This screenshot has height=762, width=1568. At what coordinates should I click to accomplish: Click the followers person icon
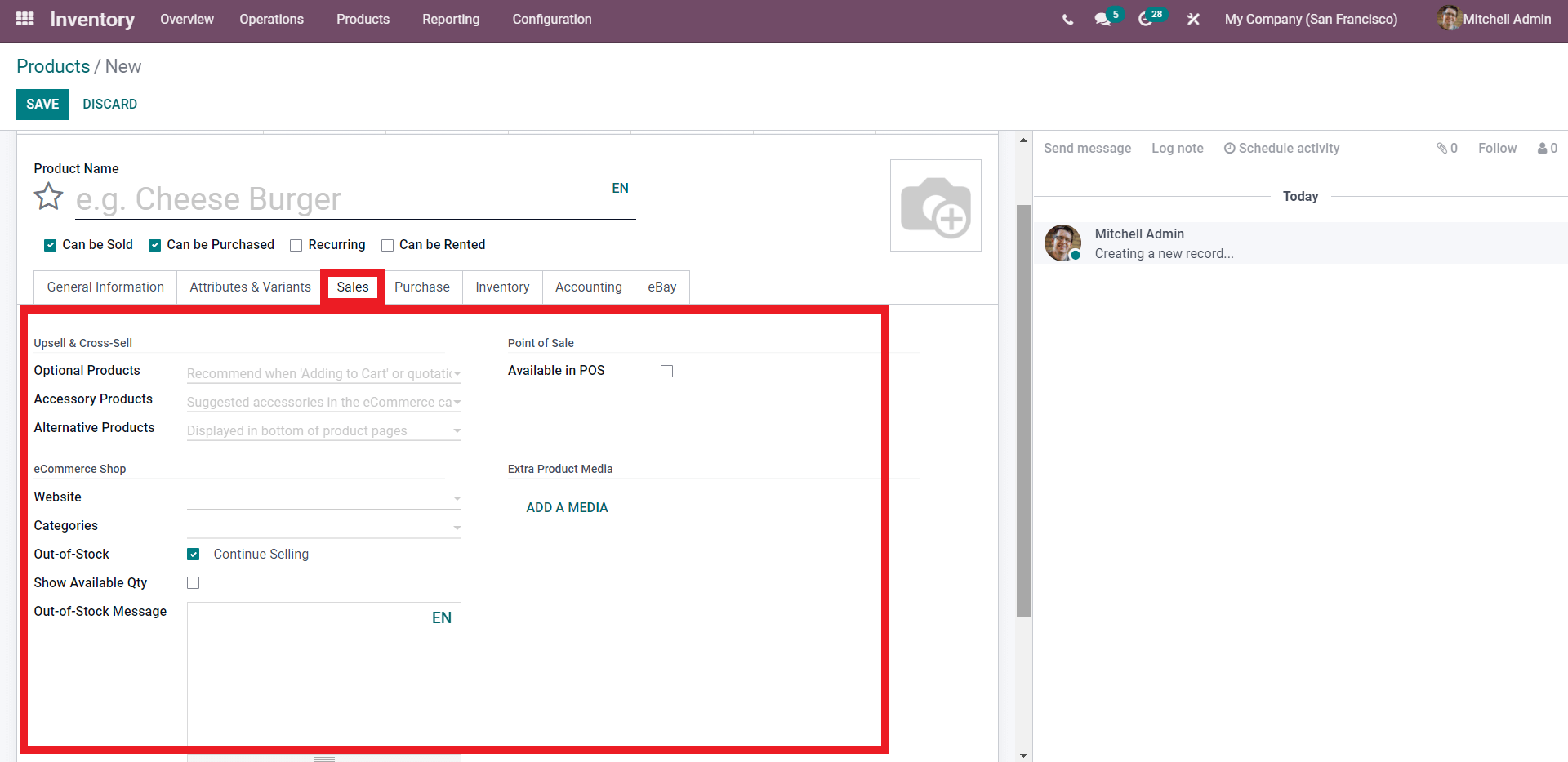(x=1543, y=148)
